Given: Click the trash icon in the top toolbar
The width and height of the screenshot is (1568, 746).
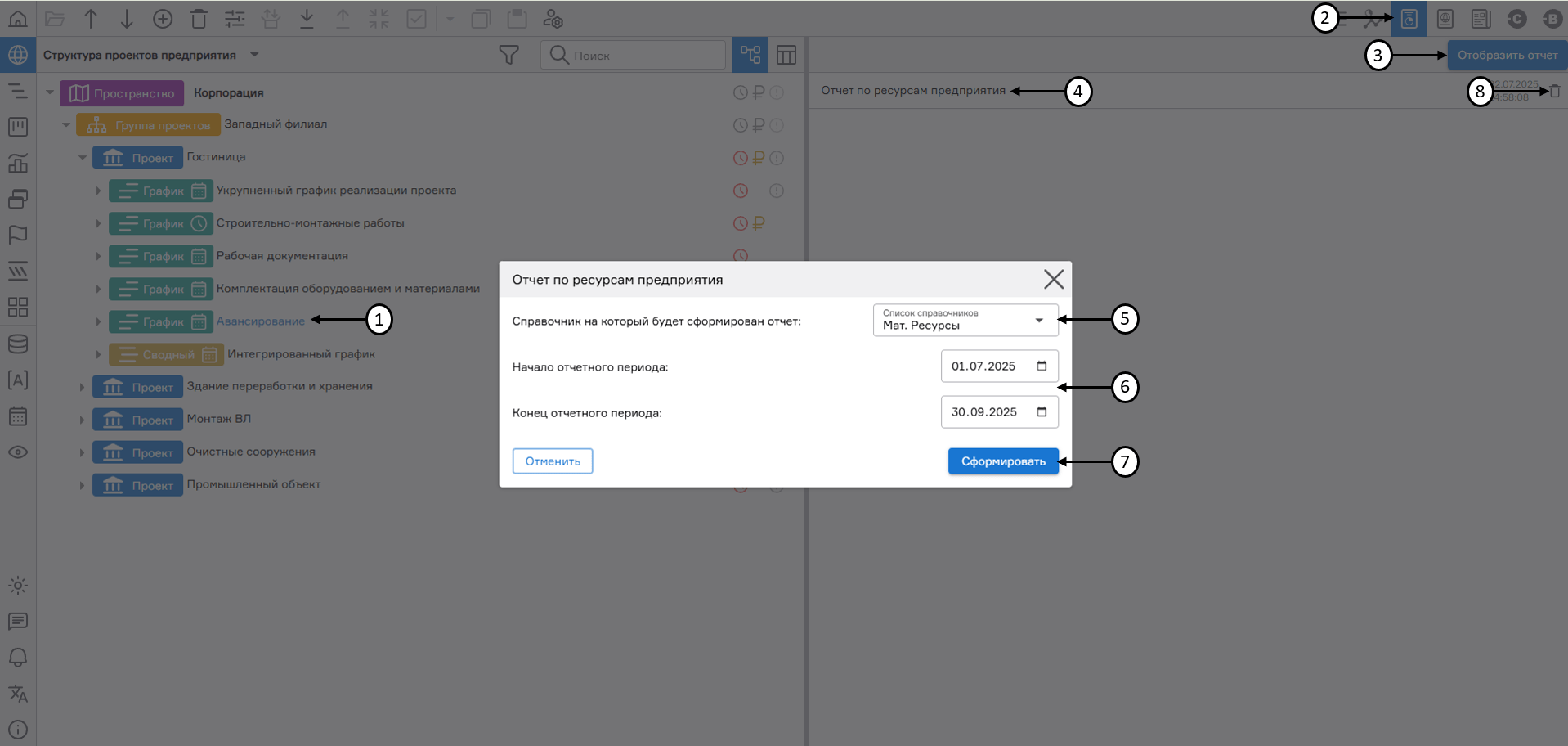Looking at the screenshot, I should pyautogui.click(x=199, y=19).
